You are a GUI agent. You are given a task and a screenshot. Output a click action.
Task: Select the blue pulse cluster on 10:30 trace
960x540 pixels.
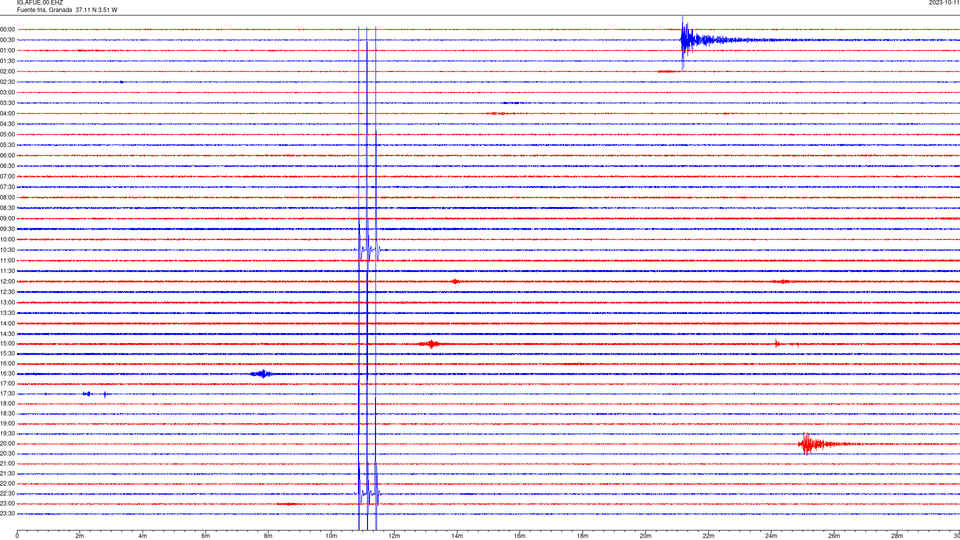(x=369, y=250)
